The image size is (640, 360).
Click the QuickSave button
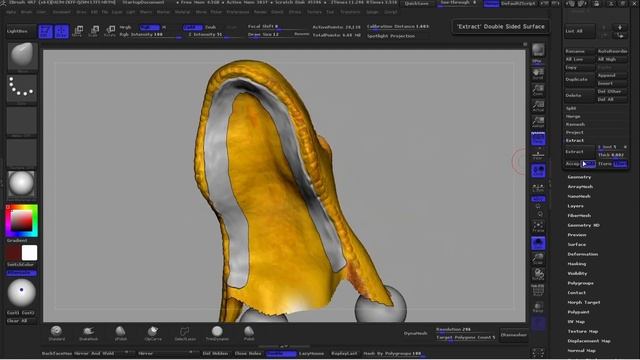tap(417, 3)
